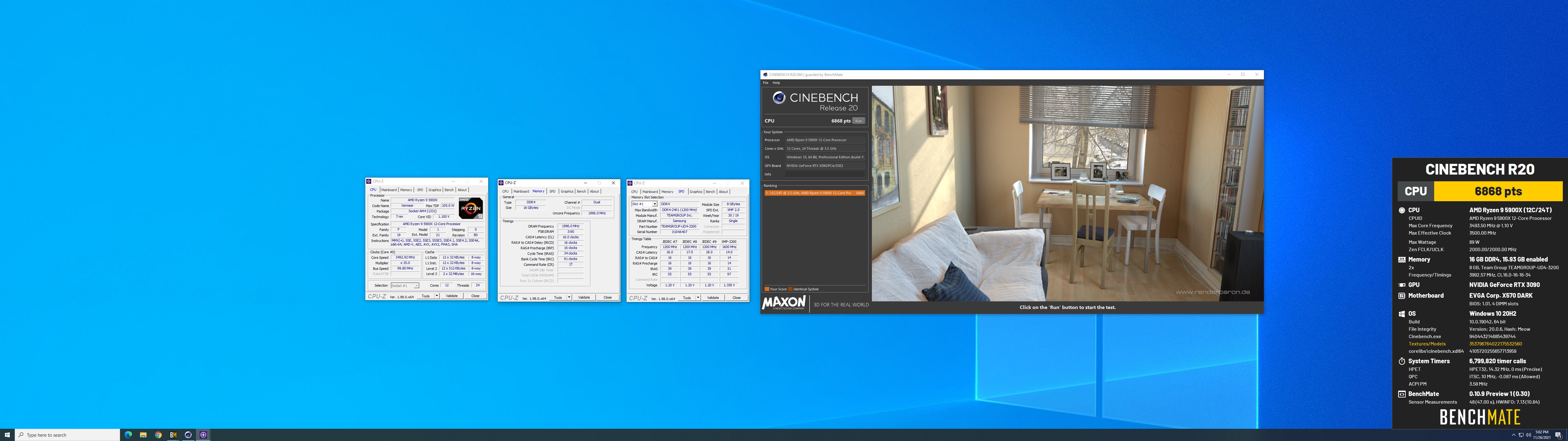
Task: Expand Tools dropdown arrow in Memory-tab CPU-Z window
Action: pos(569,297)
